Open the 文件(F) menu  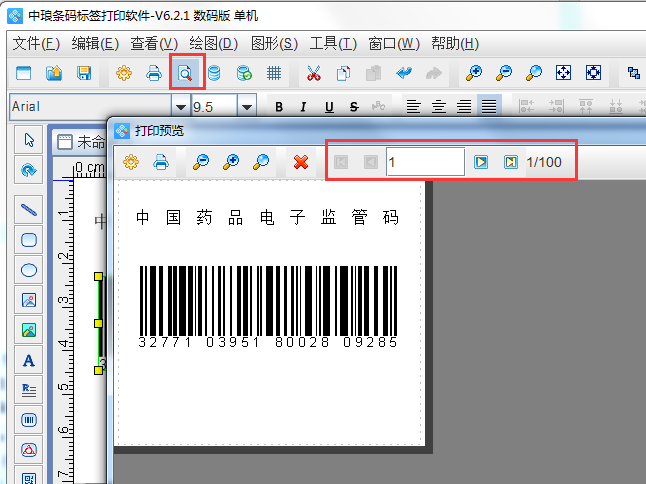[36, 44]
